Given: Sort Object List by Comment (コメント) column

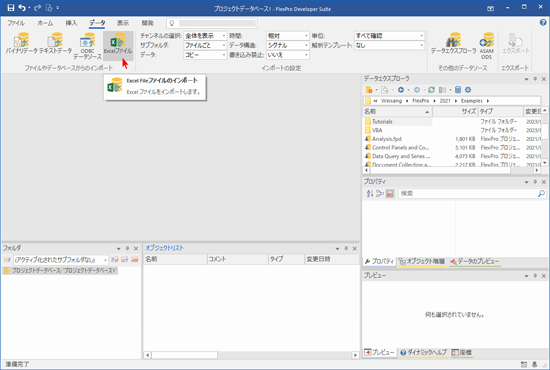Looking at the screenshot, I should [237, 259].
